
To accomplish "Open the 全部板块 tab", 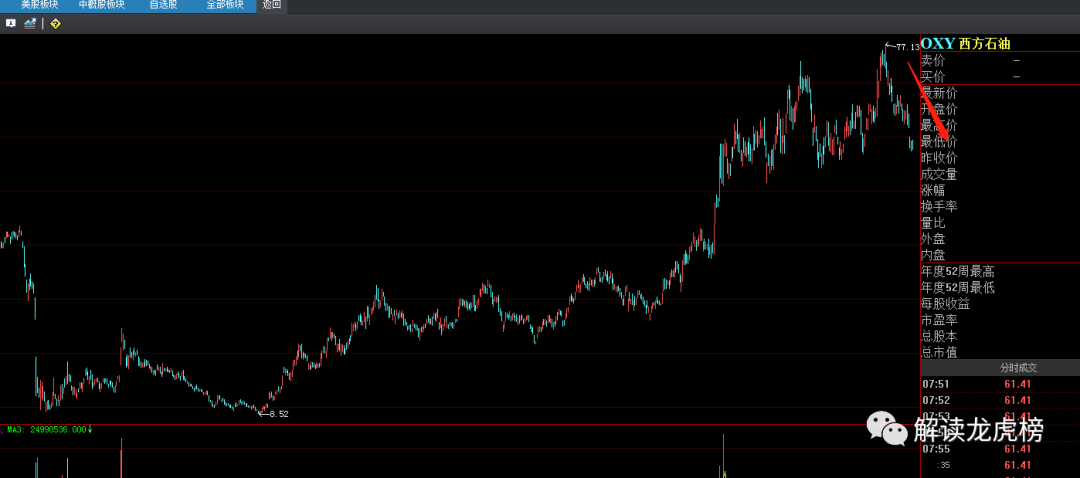I will pos(225,5).
